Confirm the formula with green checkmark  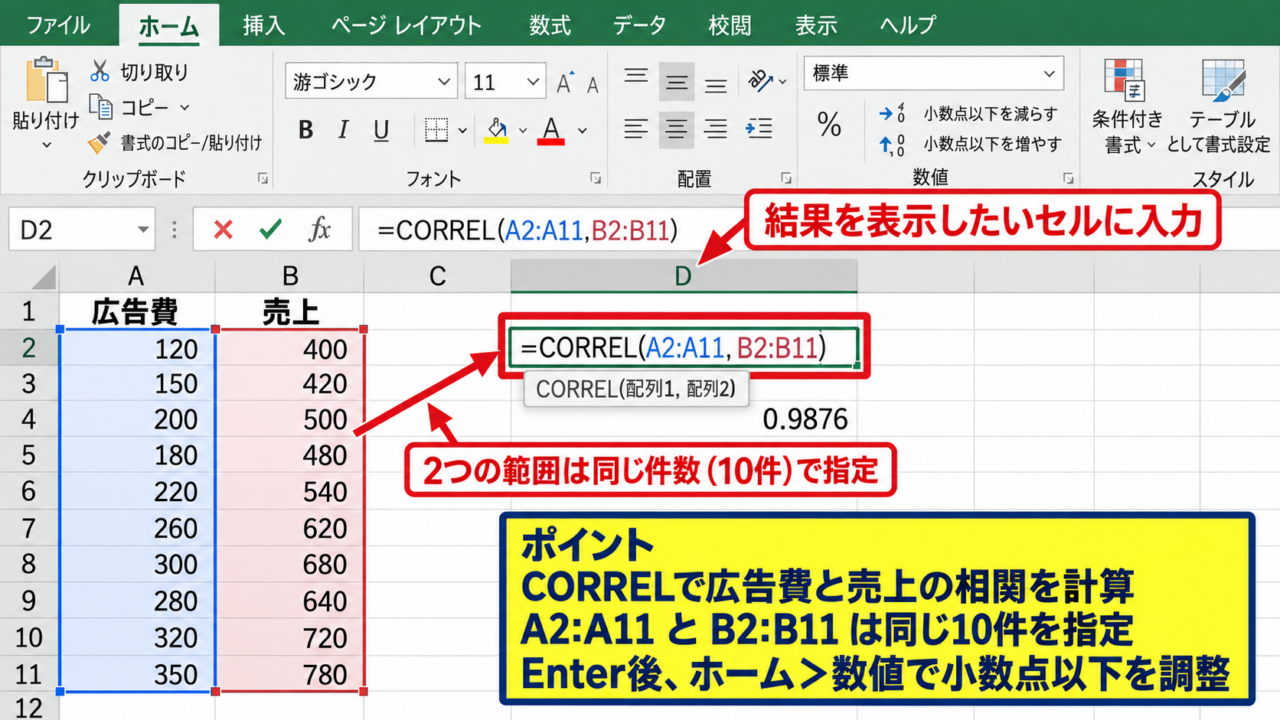(x=270, y=230)
